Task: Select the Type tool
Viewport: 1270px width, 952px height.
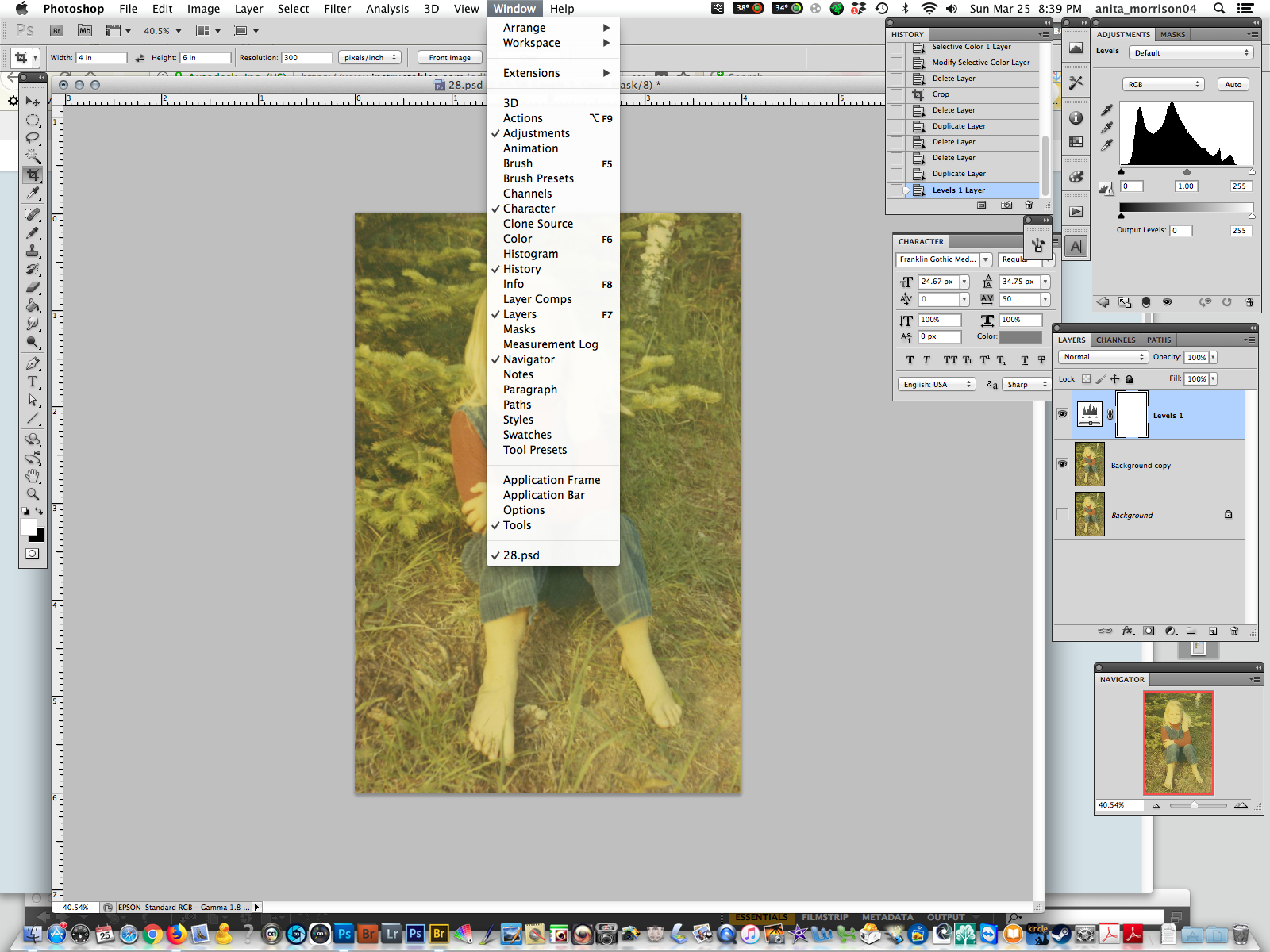Action: 33,382
